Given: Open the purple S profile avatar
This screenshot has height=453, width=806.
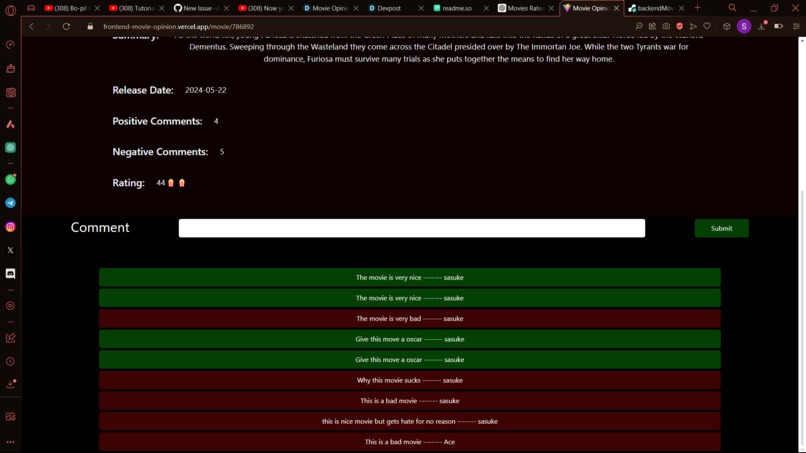Looking at the screenshot, I should (x=744, y=26).
